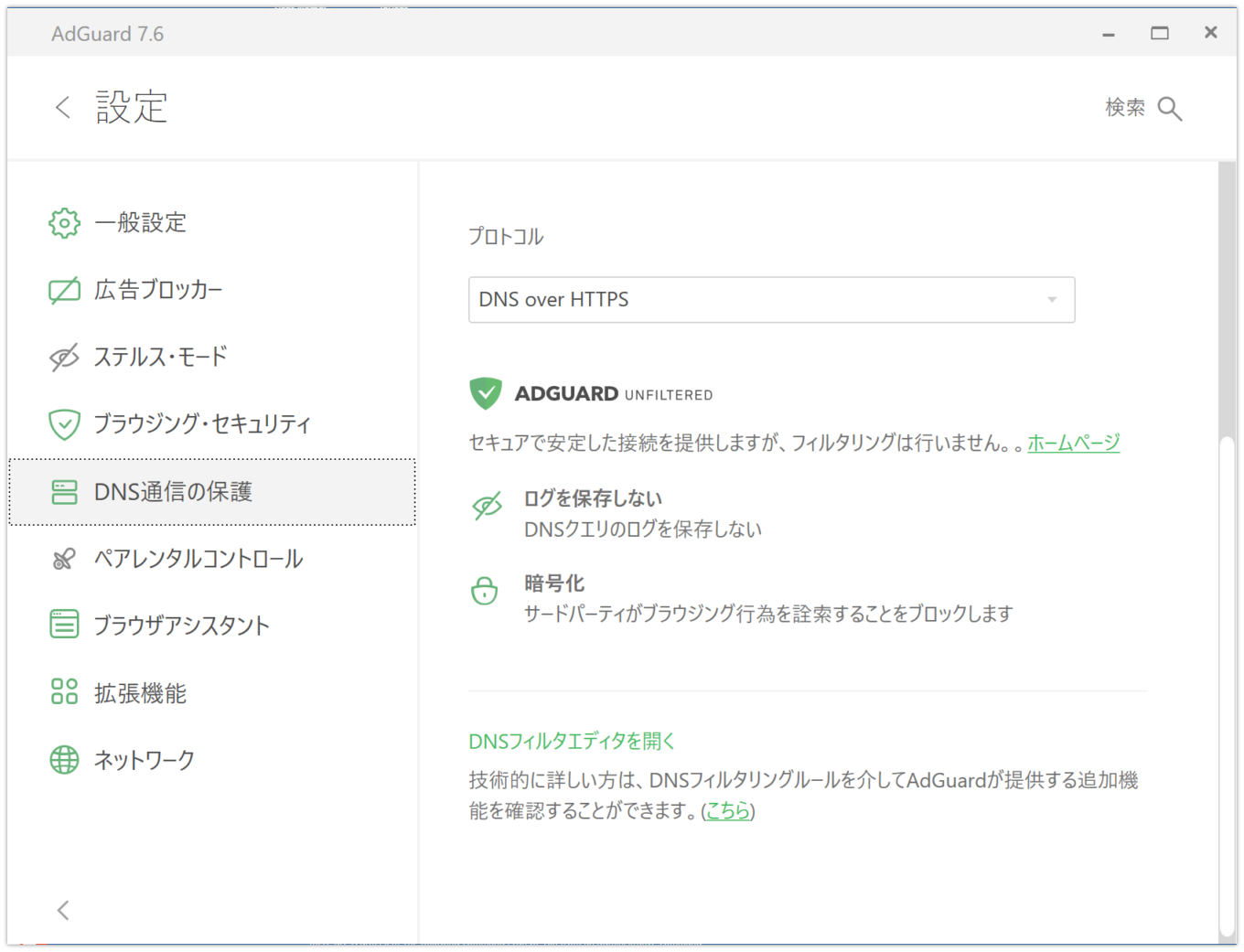Open ネットワーク section

coord(212,759)
